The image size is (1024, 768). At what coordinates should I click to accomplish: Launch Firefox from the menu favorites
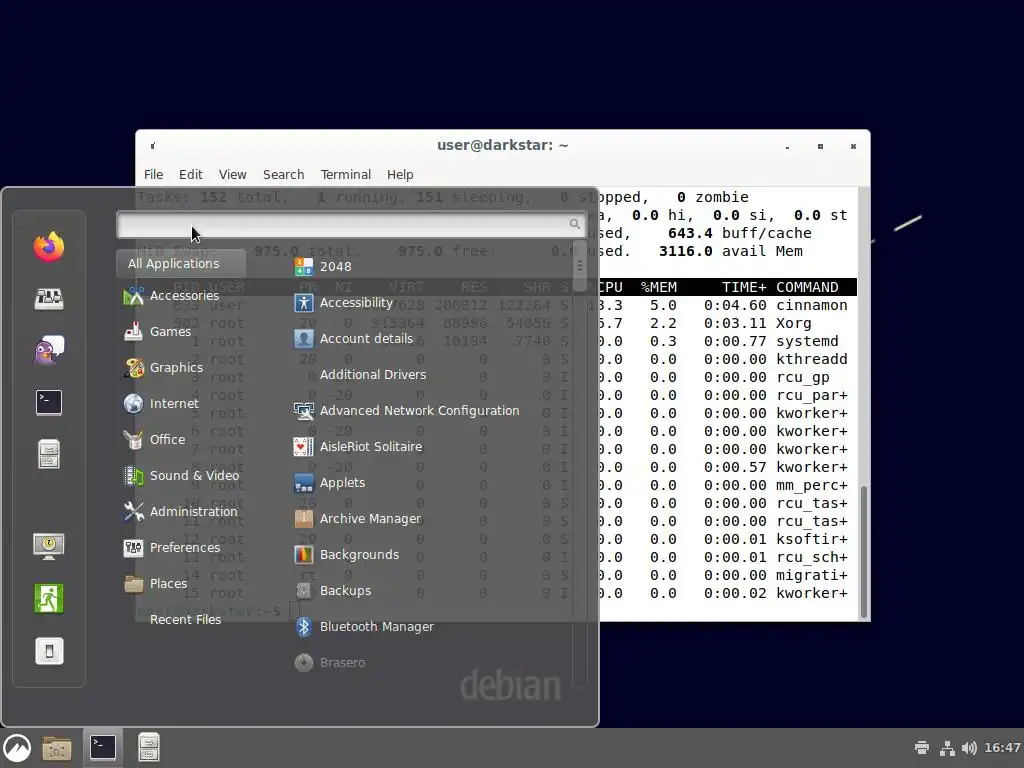(x=49, y=247)
